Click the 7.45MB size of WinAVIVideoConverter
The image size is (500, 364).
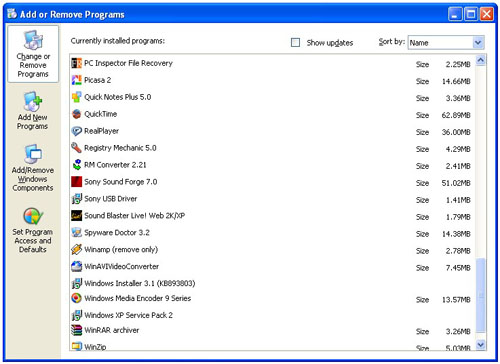458,268
